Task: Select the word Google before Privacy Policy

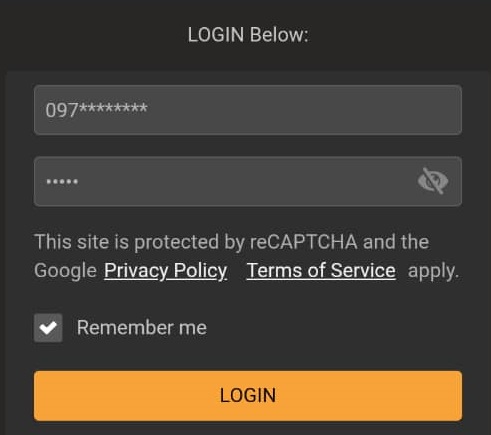Action: coord(65,270)
